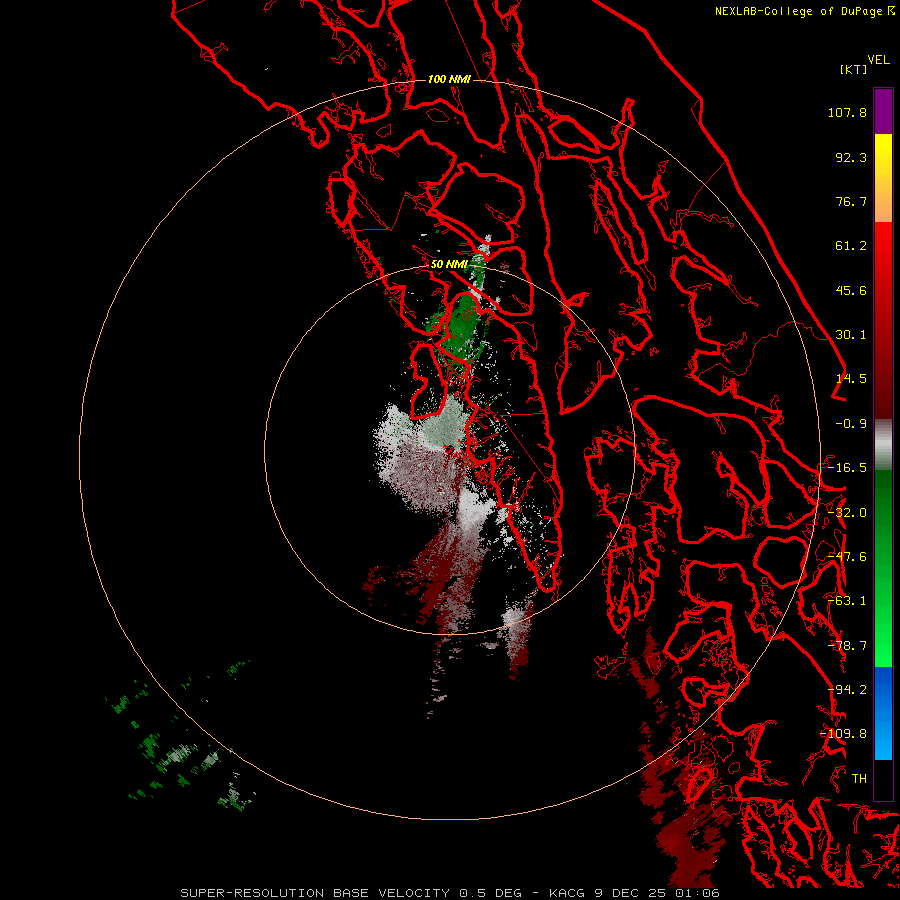The width and height of the screenshot is (900, 900).
Task: Click the [KT] units label
Action: click(x=853, y=69)
